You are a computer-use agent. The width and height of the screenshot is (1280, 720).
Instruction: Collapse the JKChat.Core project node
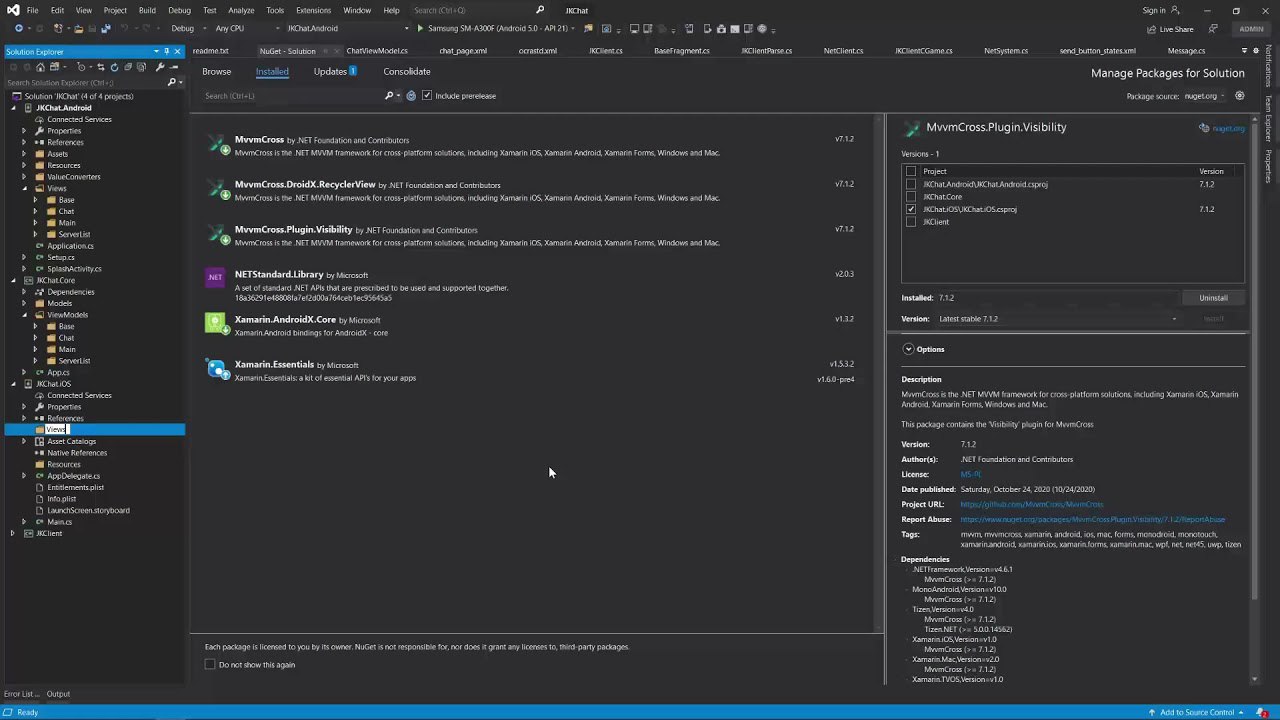tap(12, 281)
